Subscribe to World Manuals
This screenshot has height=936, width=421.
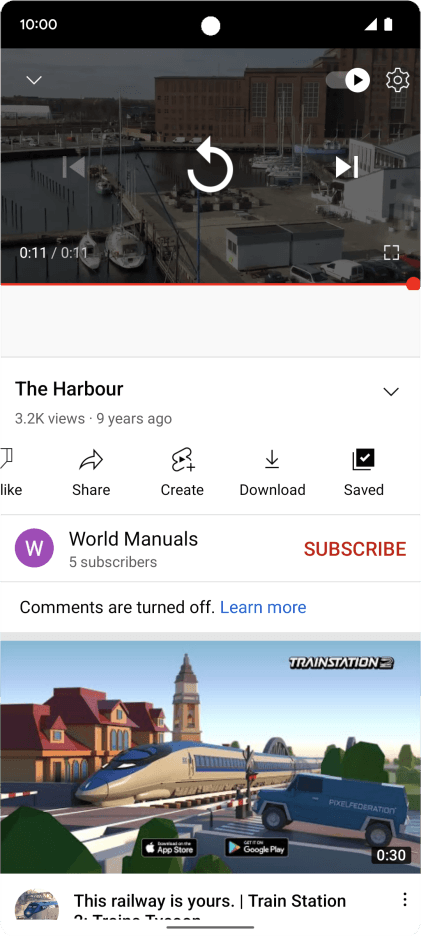[355, 549]
